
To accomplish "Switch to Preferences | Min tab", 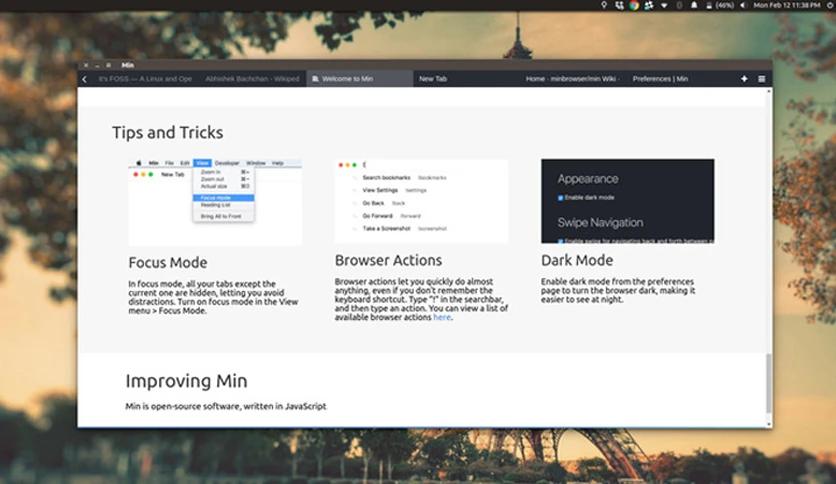I will pyautogui.click(x=680, y=79).
